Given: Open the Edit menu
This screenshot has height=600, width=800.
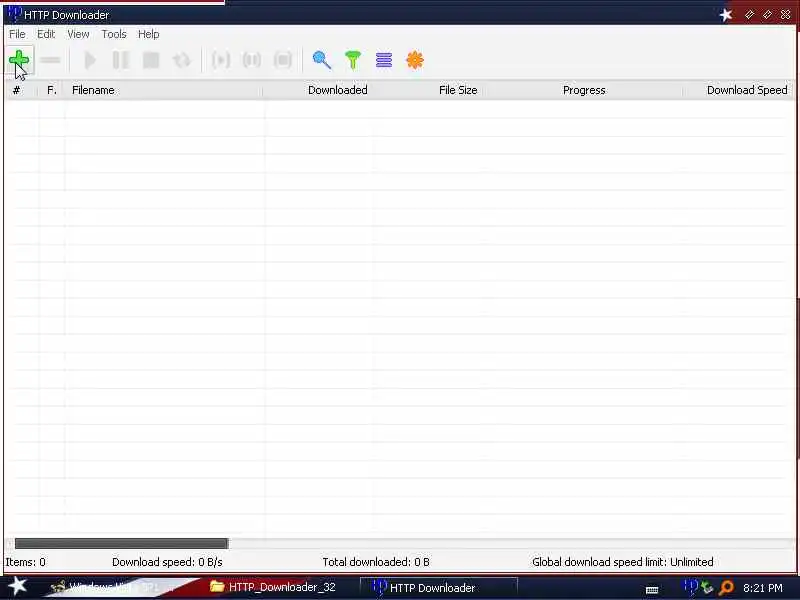Looking at the screenshot, I should coord(46,34).
